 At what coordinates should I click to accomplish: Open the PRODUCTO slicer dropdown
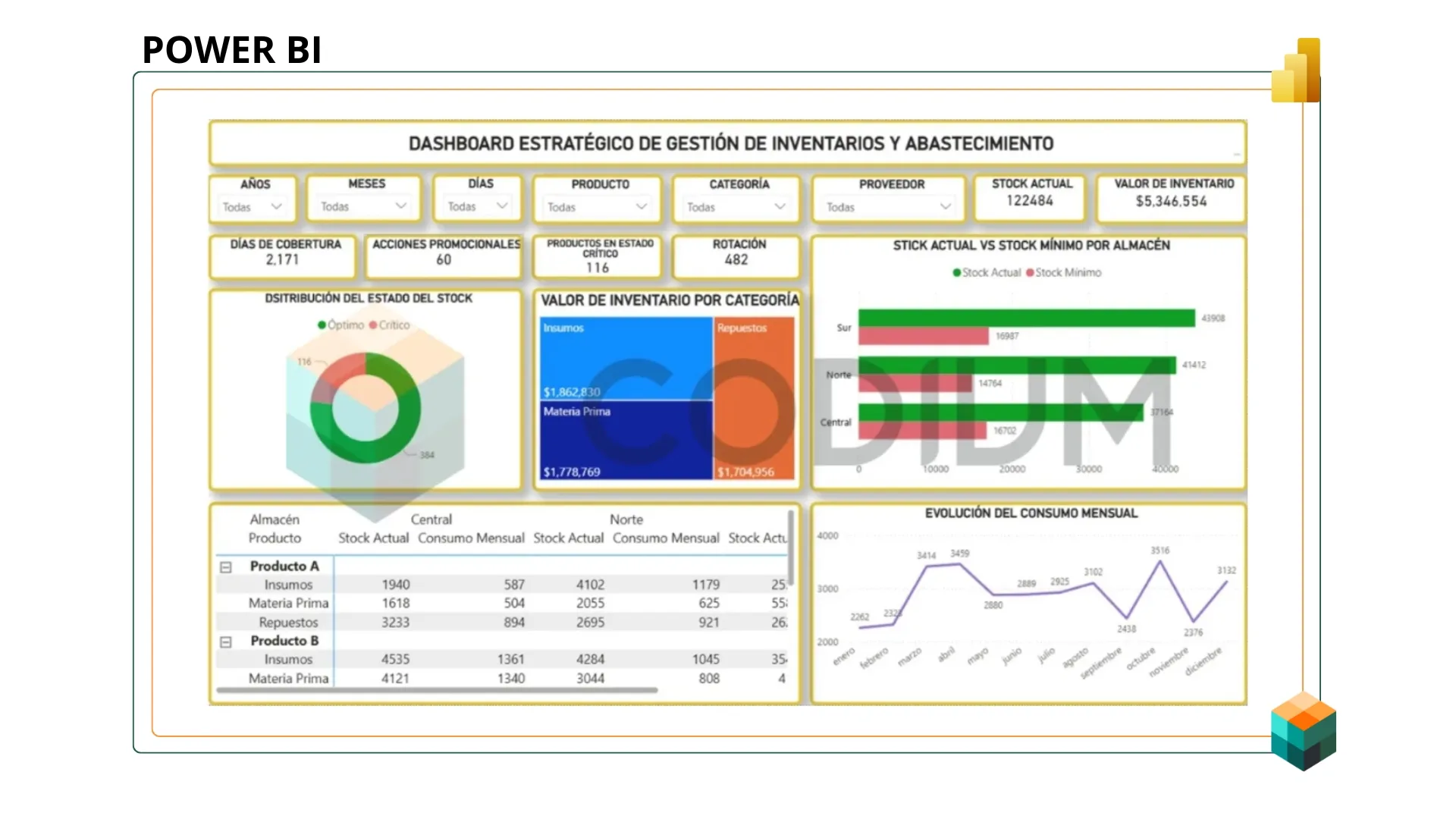coord(597,206)
